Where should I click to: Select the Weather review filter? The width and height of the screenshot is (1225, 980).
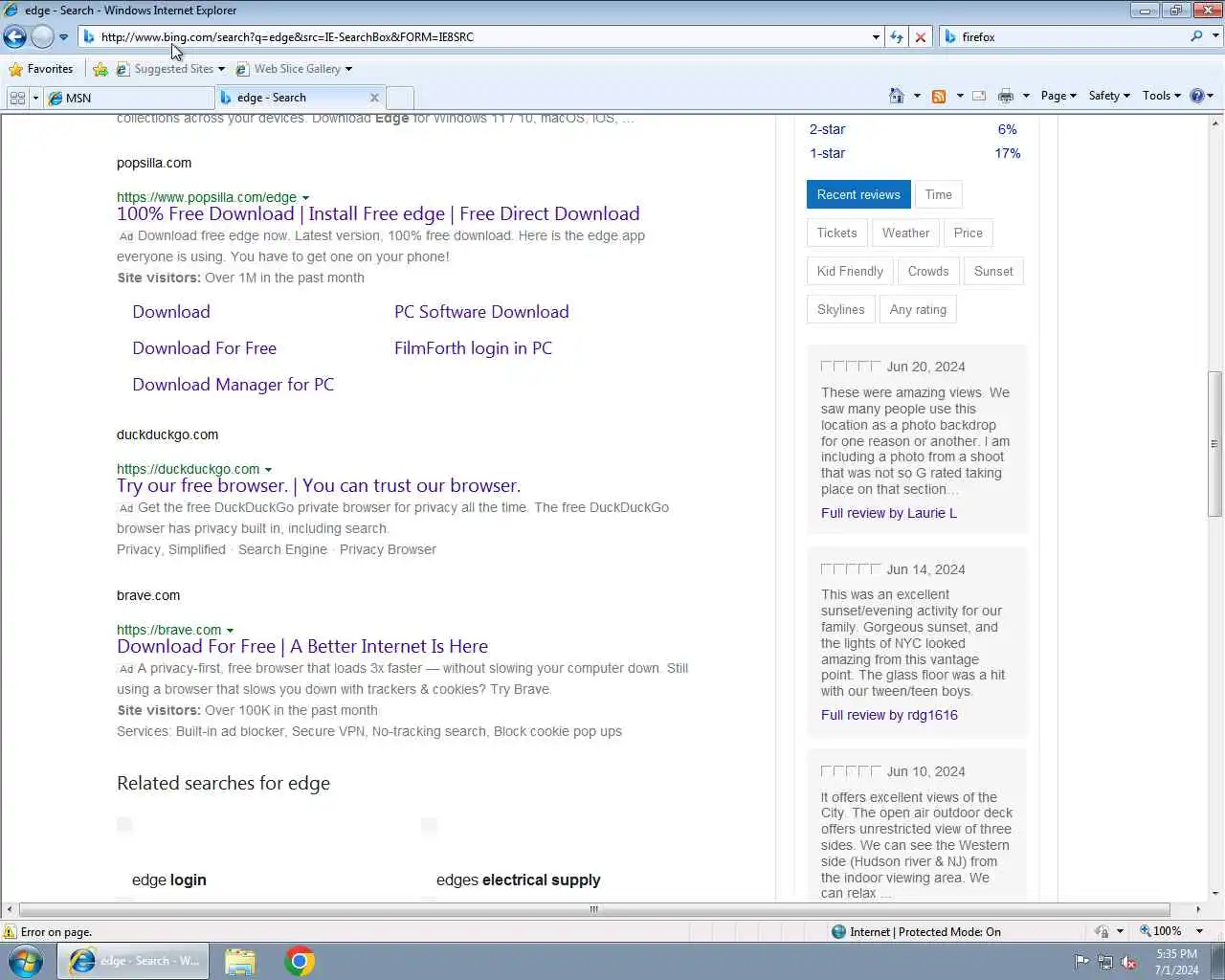pos(905,233)
